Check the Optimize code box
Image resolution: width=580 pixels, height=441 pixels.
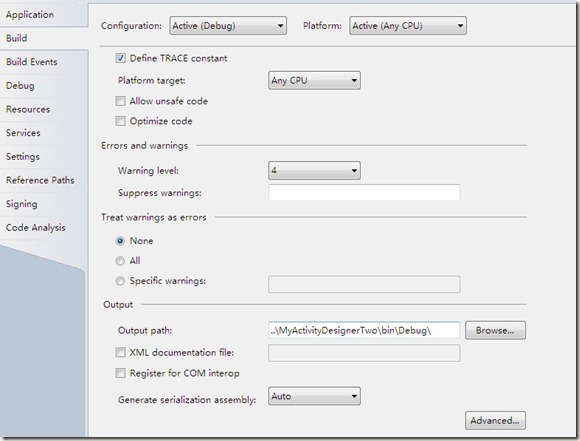tap(120, 121)
